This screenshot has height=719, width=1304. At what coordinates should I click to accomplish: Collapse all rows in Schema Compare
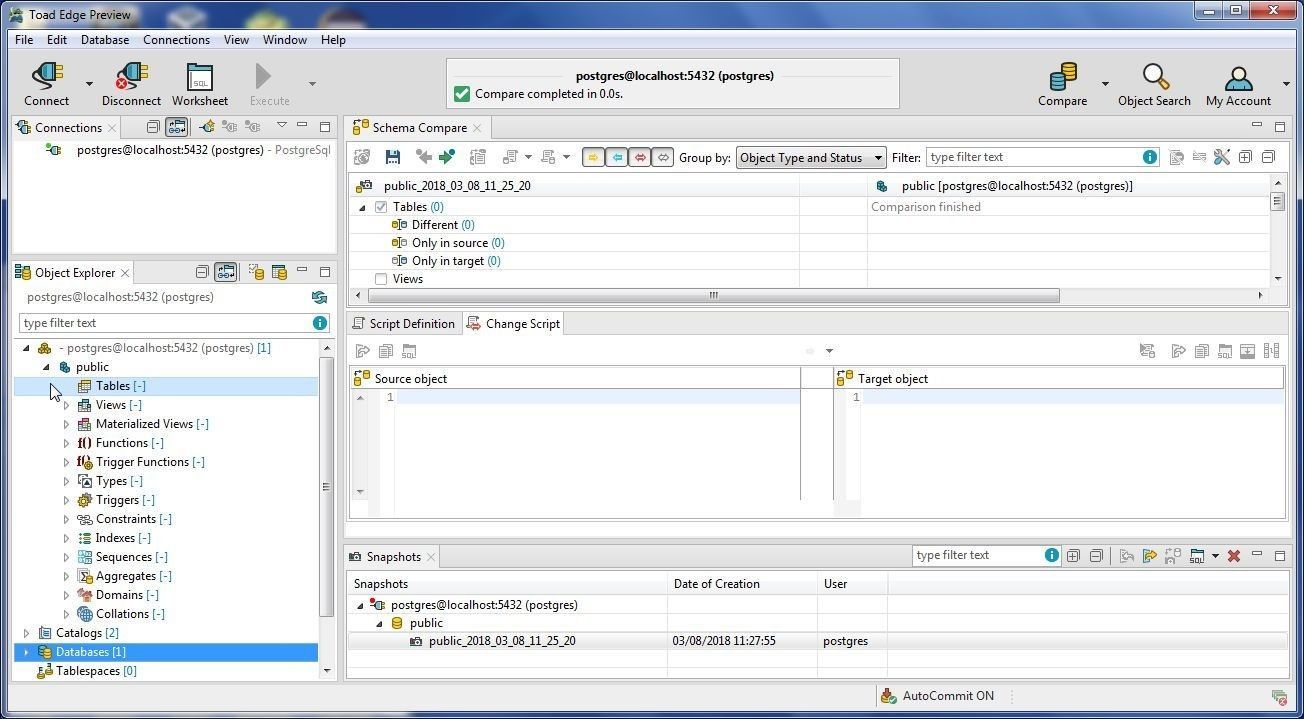pyautogui.click(x=1268, y=157)
